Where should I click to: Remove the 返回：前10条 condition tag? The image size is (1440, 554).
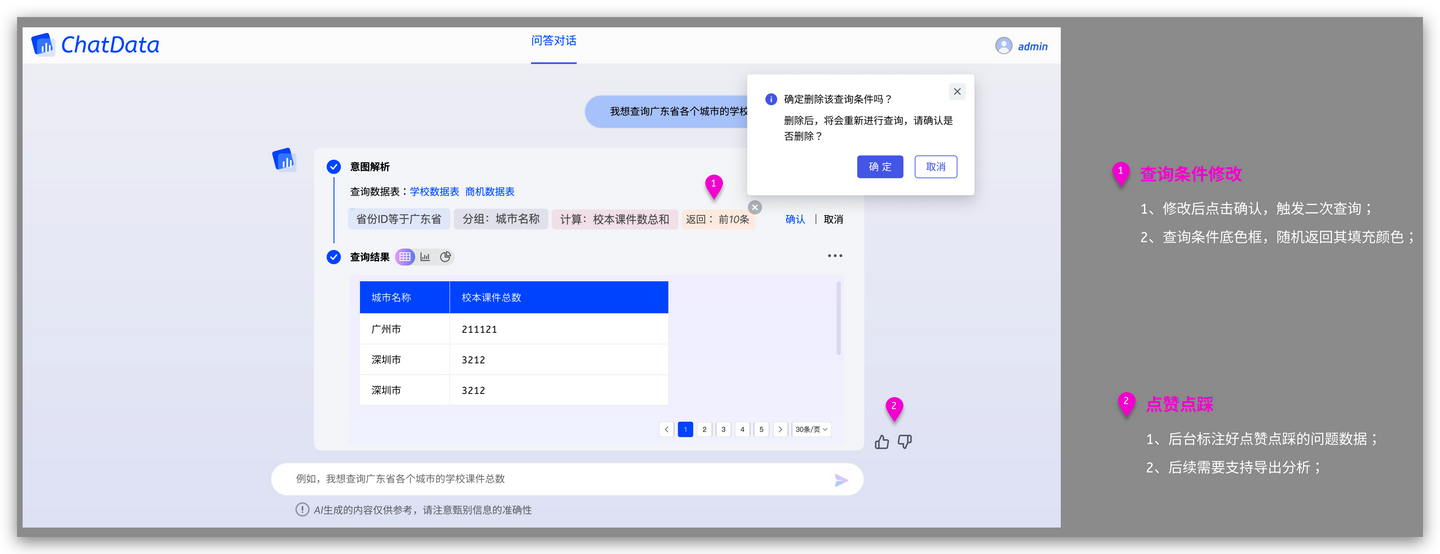(x=755, y=207)
